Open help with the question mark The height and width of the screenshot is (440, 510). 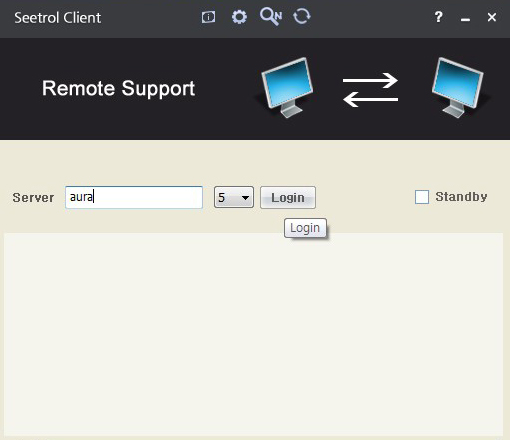[438, 17]
